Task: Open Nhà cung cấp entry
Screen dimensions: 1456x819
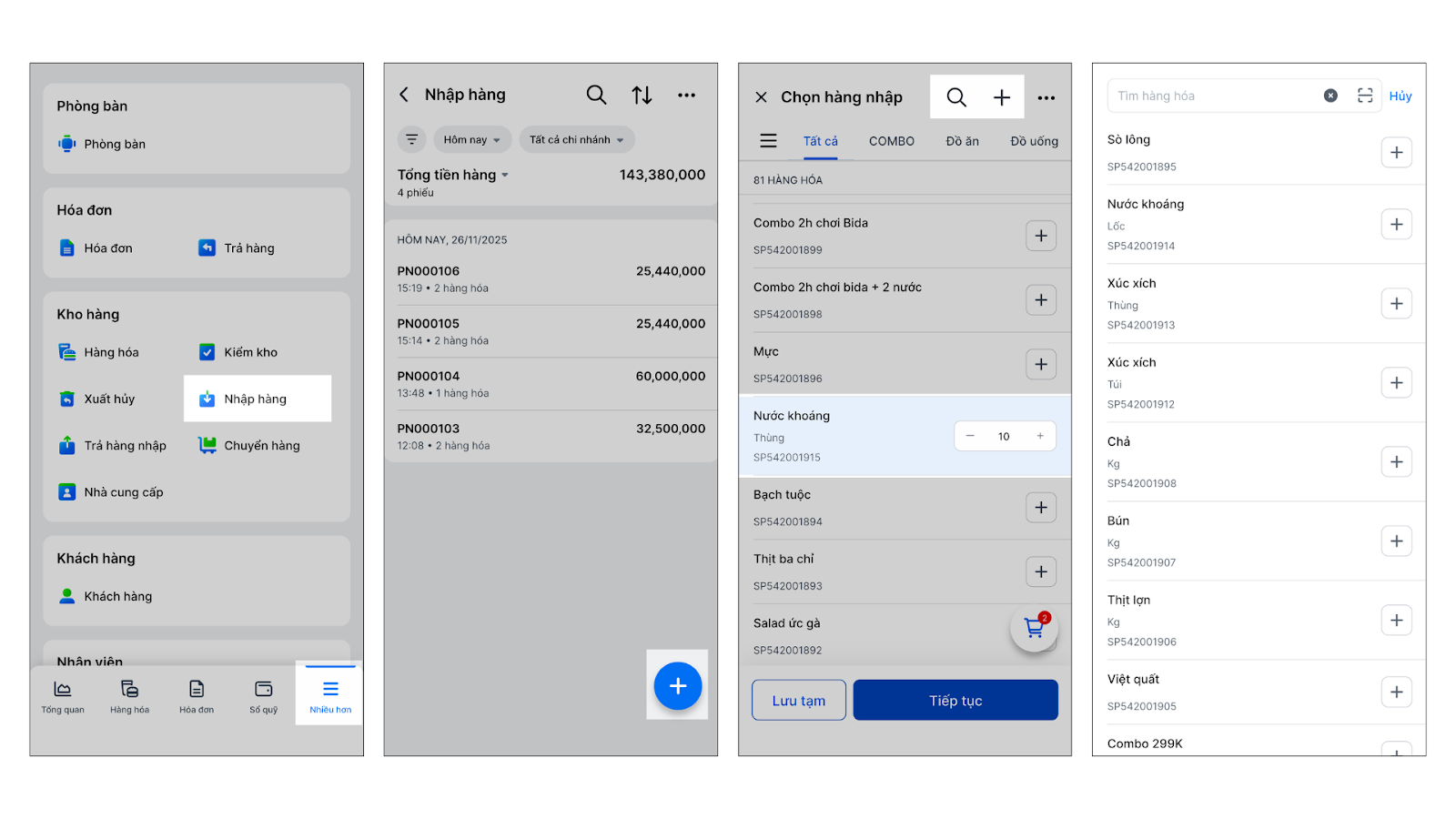Action: pyautogui.click(x=110, y=492)
